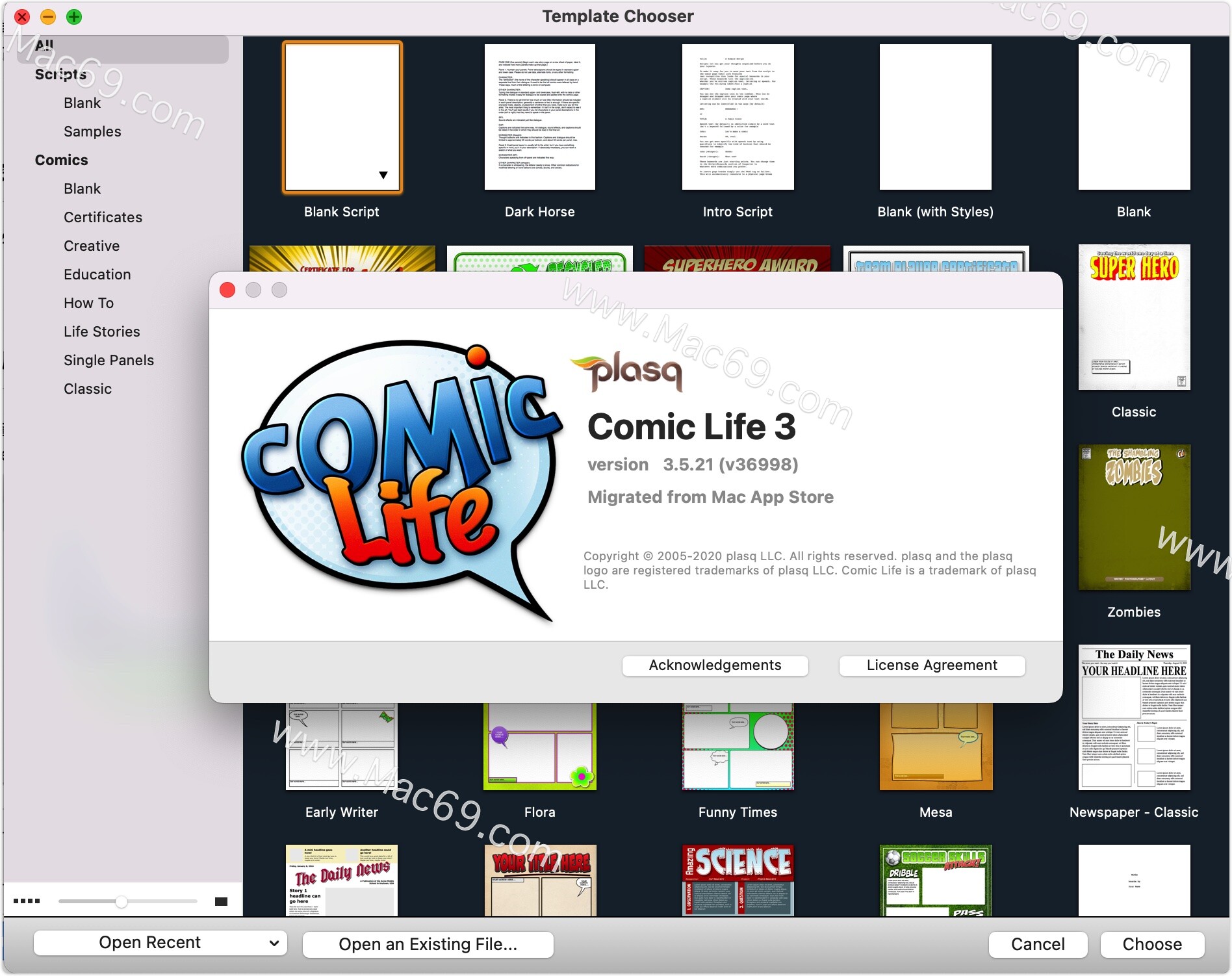The image size is (1232, 976).
Task: Adjust the thumbnail size slider knob
Action: (122, 901)
